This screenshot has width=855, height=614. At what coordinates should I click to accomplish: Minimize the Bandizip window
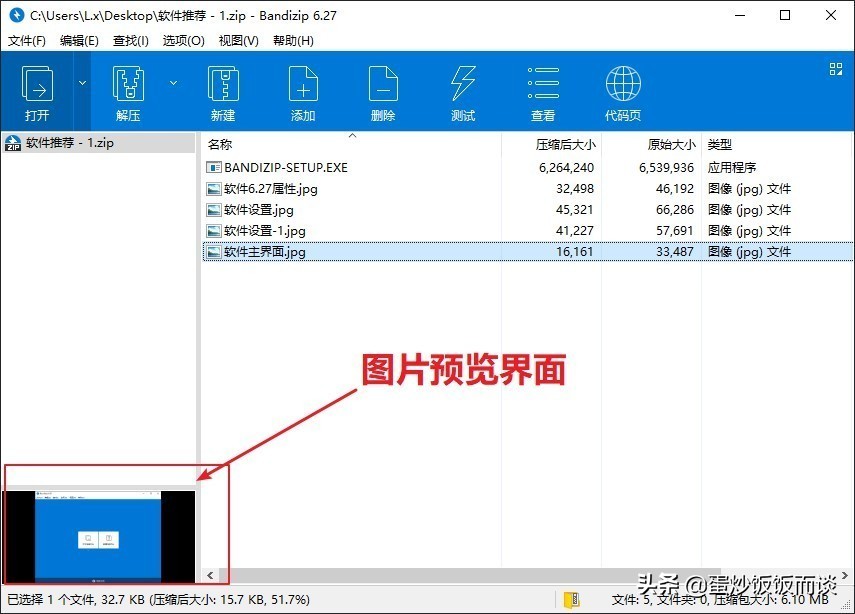740,15
